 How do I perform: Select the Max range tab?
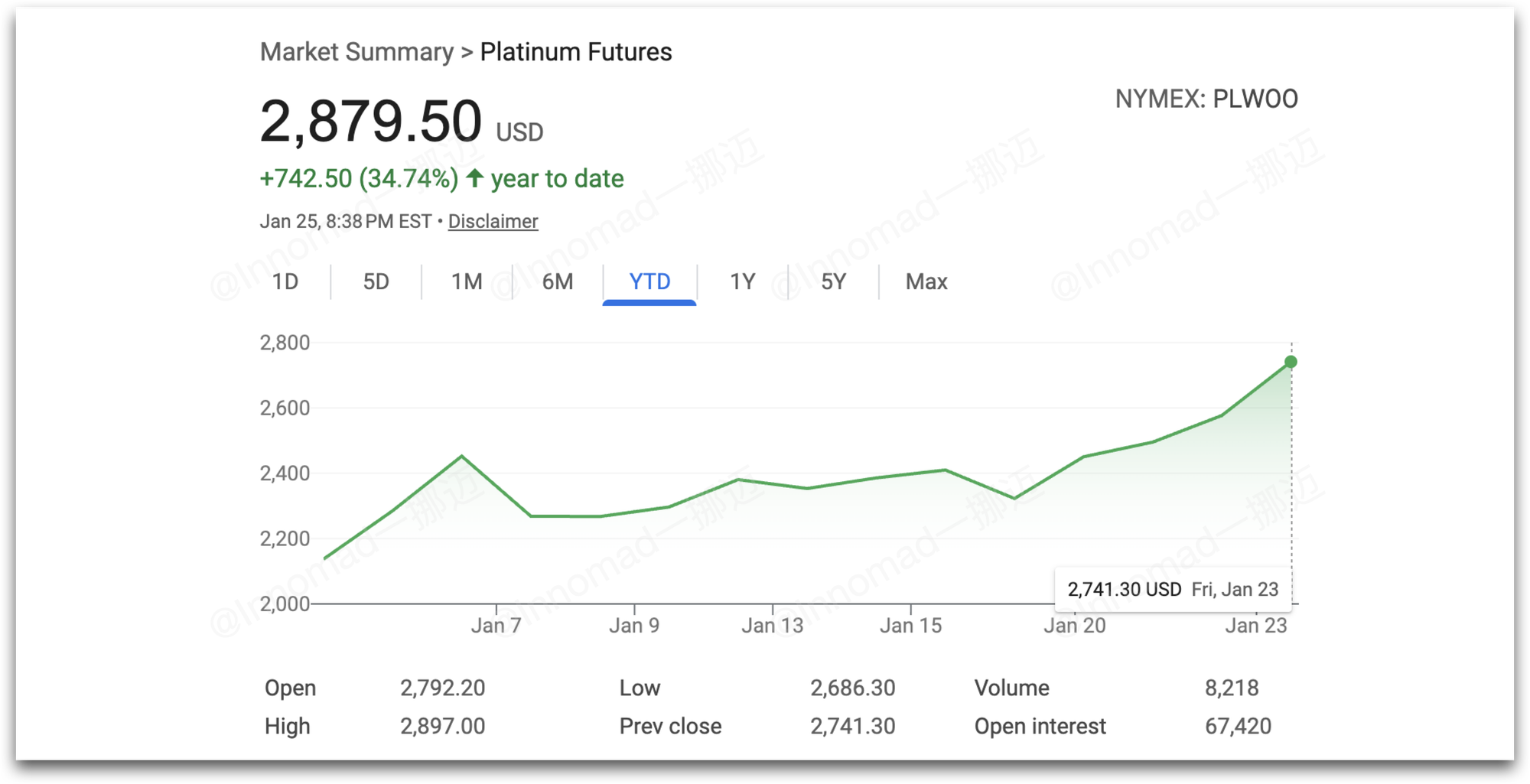926,282
